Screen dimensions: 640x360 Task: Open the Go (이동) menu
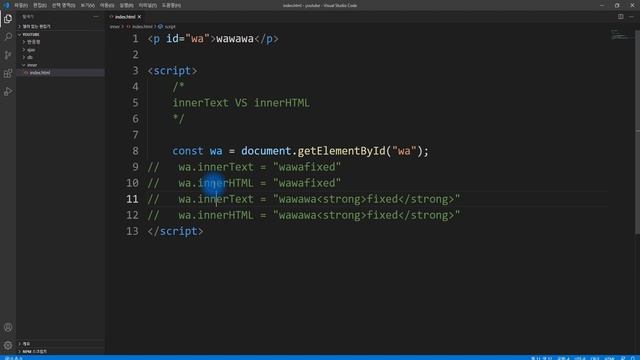(107, 5)
